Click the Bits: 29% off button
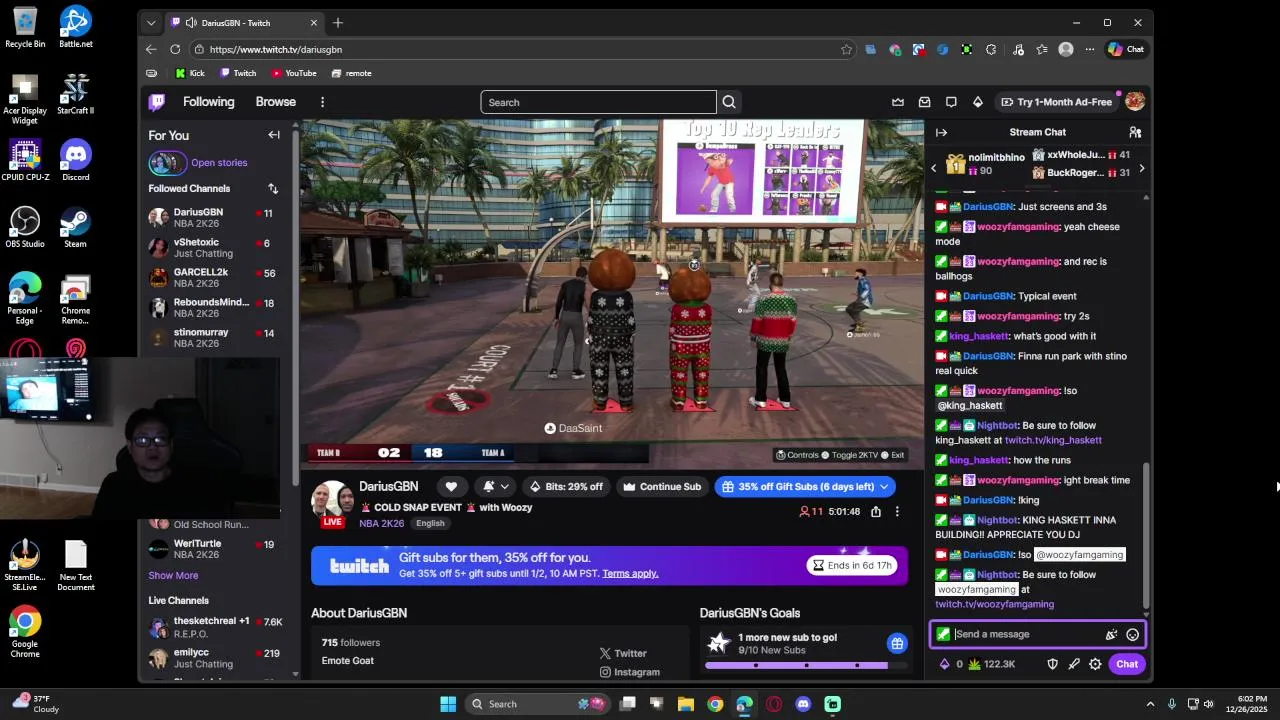The image size is (1280, 720). (566, 487)
